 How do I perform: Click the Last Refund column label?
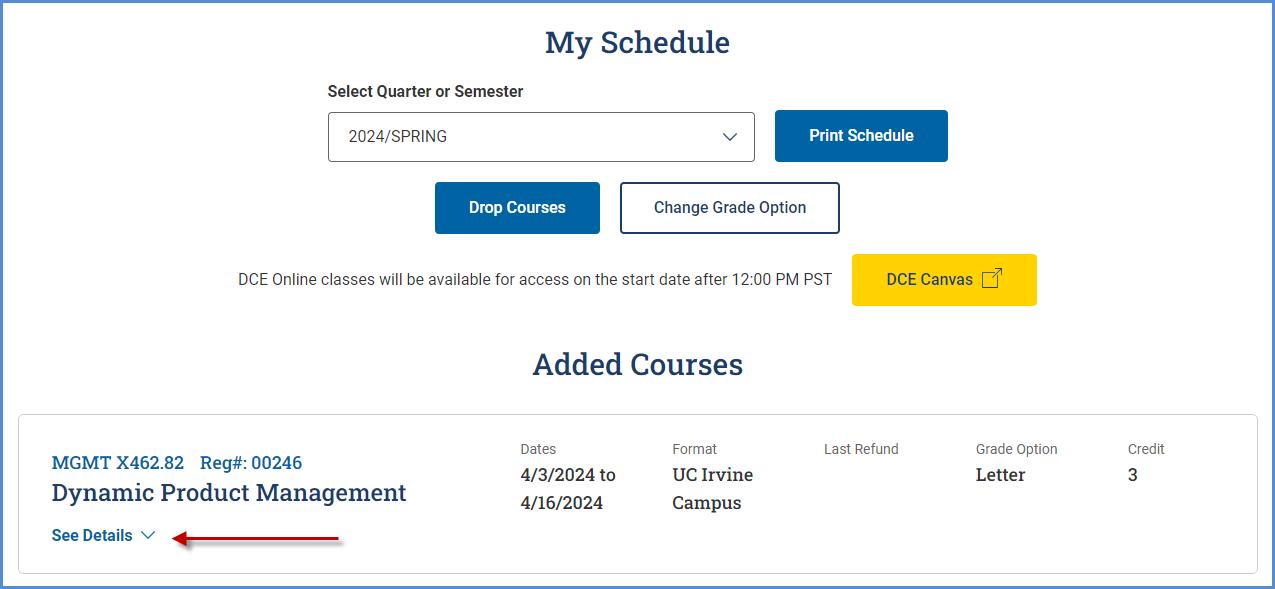click(x=861, y=450)
